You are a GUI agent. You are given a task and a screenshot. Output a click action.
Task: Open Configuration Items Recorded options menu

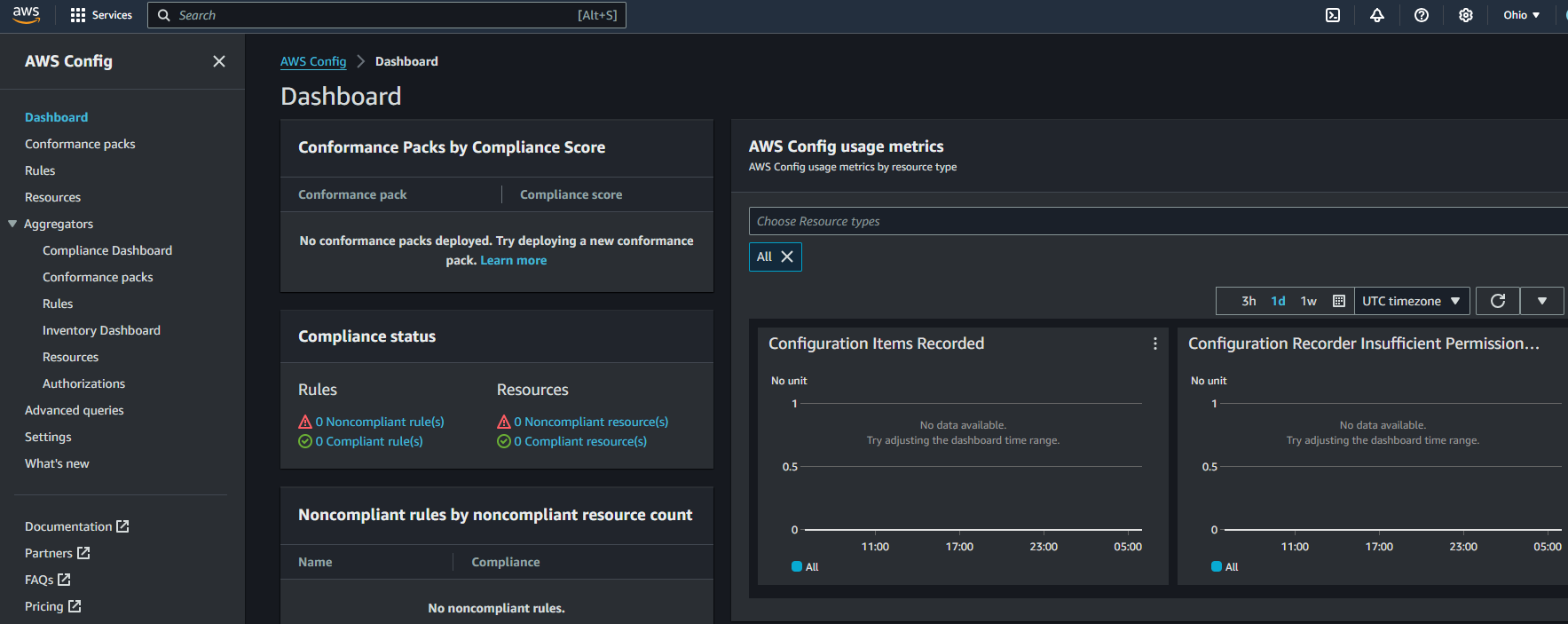click(x=1154, y=344)
